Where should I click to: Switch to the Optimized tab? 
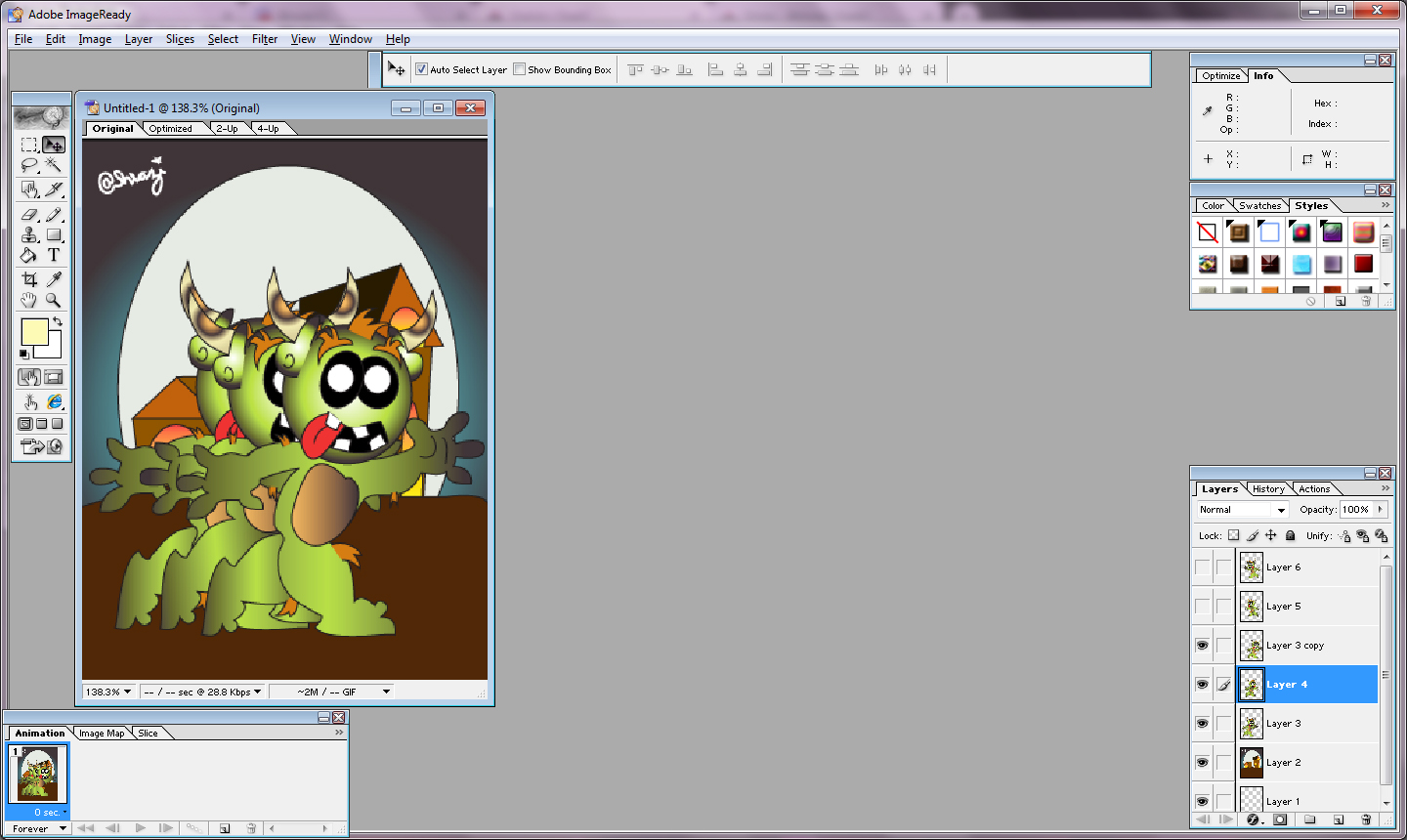[171, 129]
